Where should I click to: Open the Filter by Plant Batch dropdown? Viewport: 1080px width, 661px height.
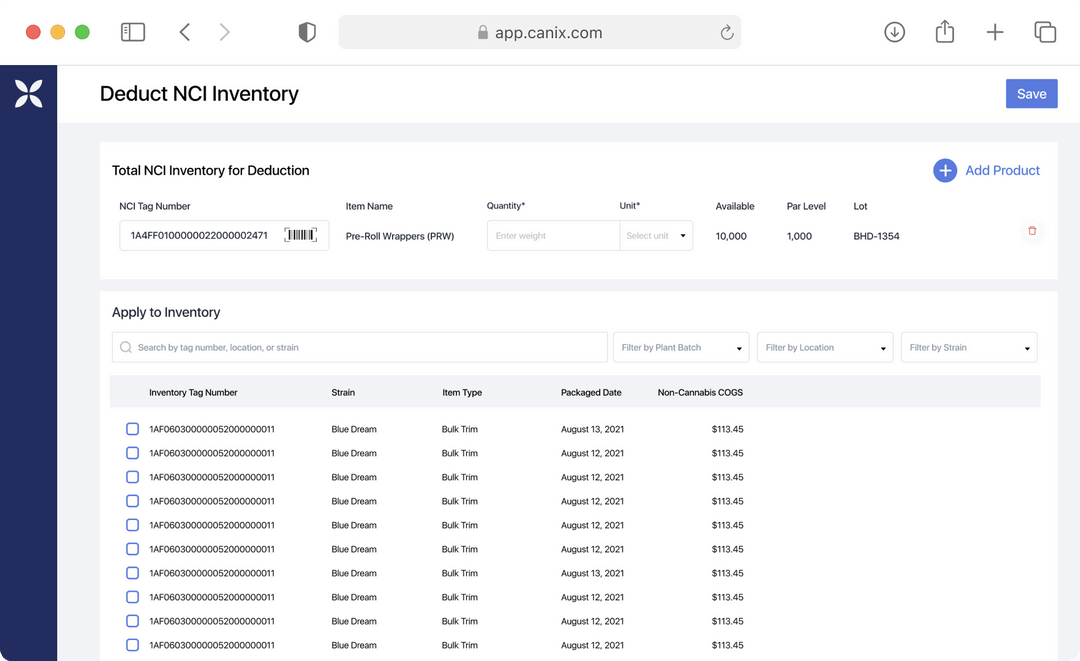click(681, 347)
